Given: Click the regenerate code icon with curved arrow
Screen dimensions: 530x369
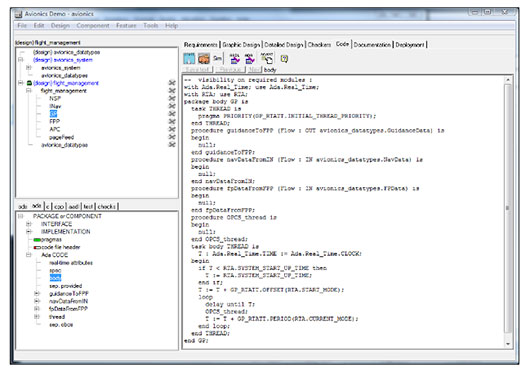Looking at the screenshot, I should coord(267,58).
